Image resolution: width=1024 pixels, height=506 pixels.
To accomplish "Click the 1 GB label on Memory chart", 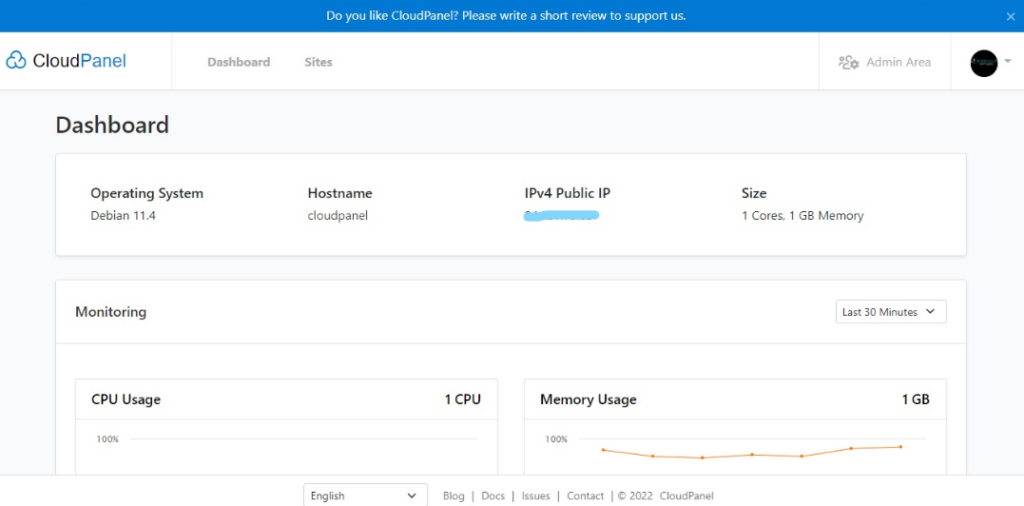I will 916,400.
